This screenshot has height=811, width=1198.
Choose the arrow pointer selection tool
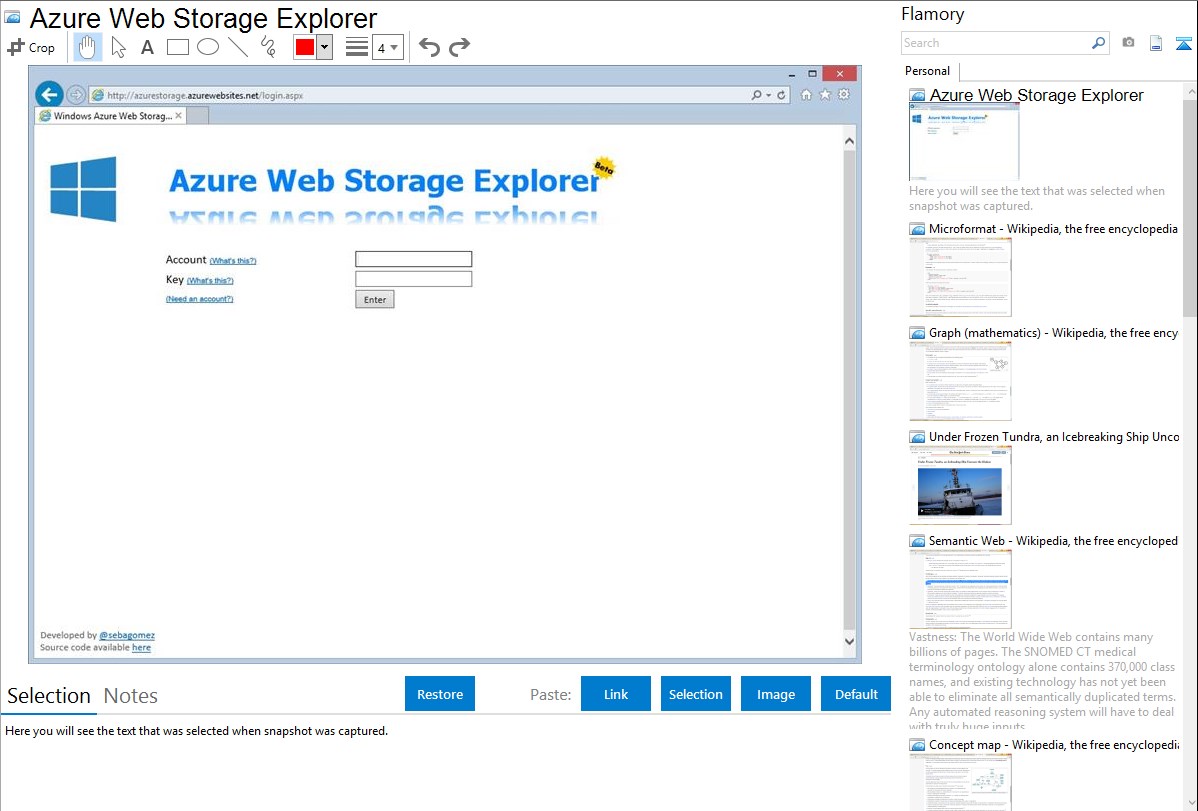[118, 47]
